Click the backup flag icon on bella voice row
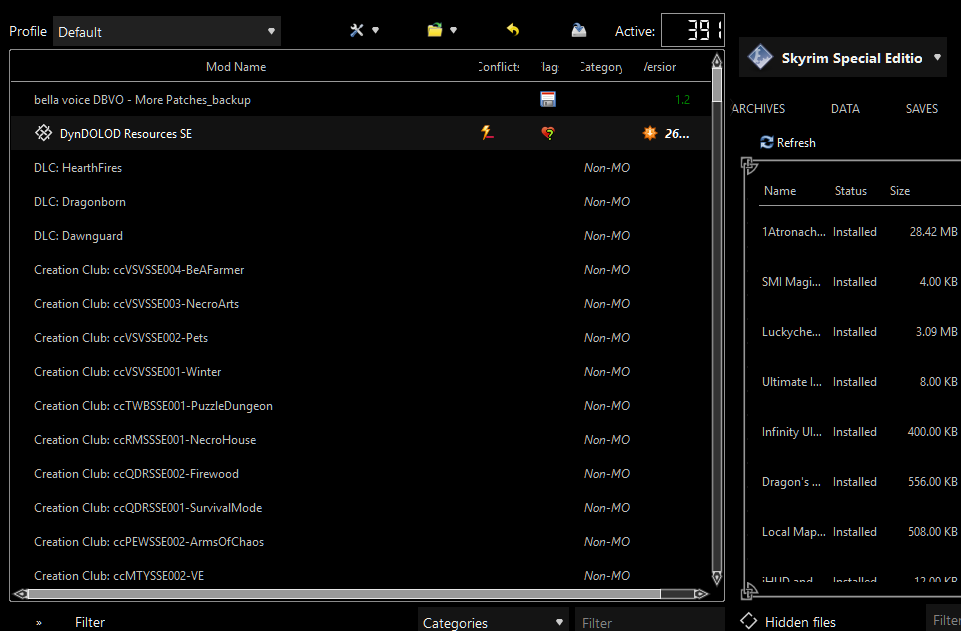 548,99
